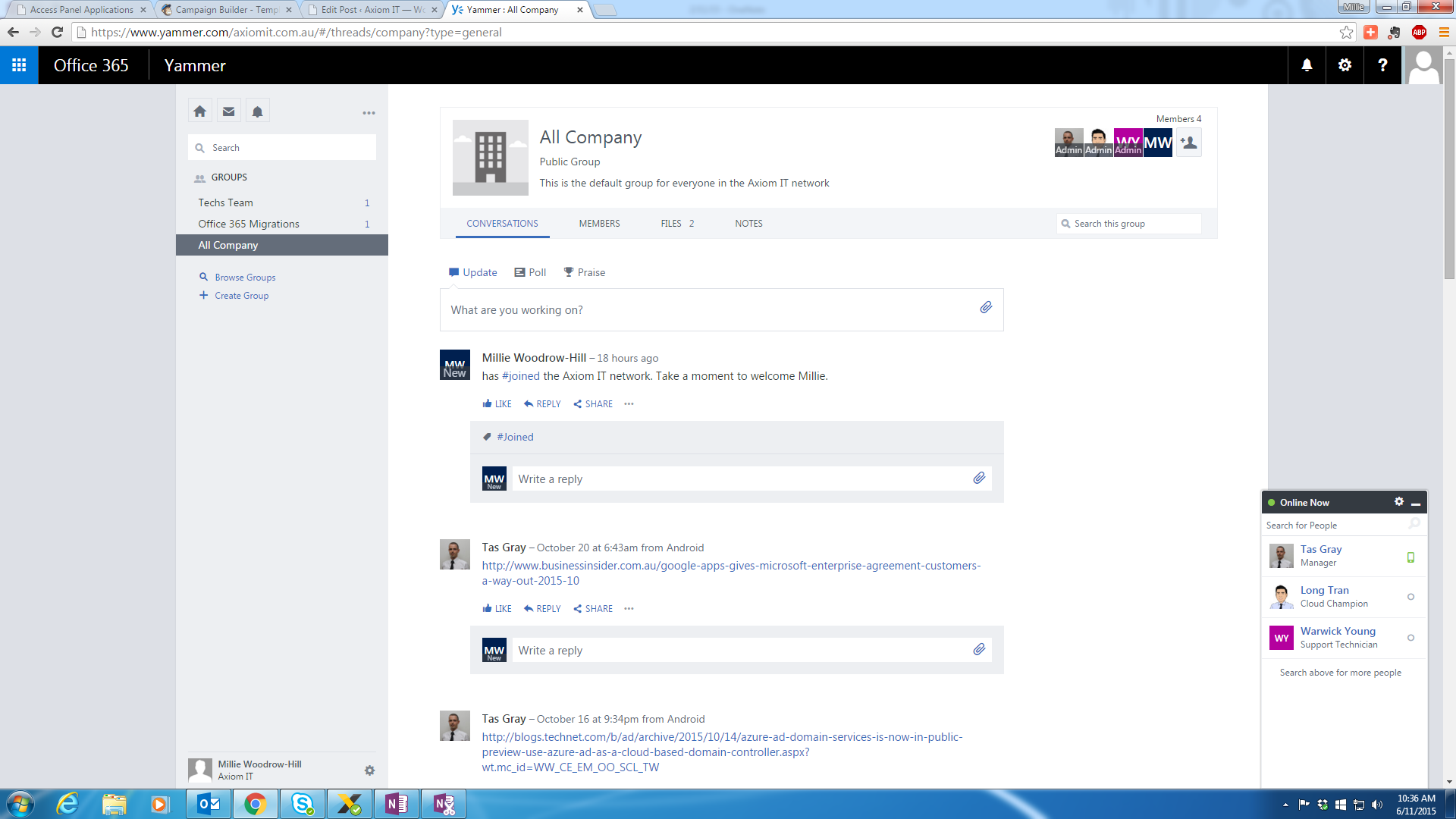
Task: Open user settings gear beside Millie Woodrow-Hill
Action: [x=369, y=770]
